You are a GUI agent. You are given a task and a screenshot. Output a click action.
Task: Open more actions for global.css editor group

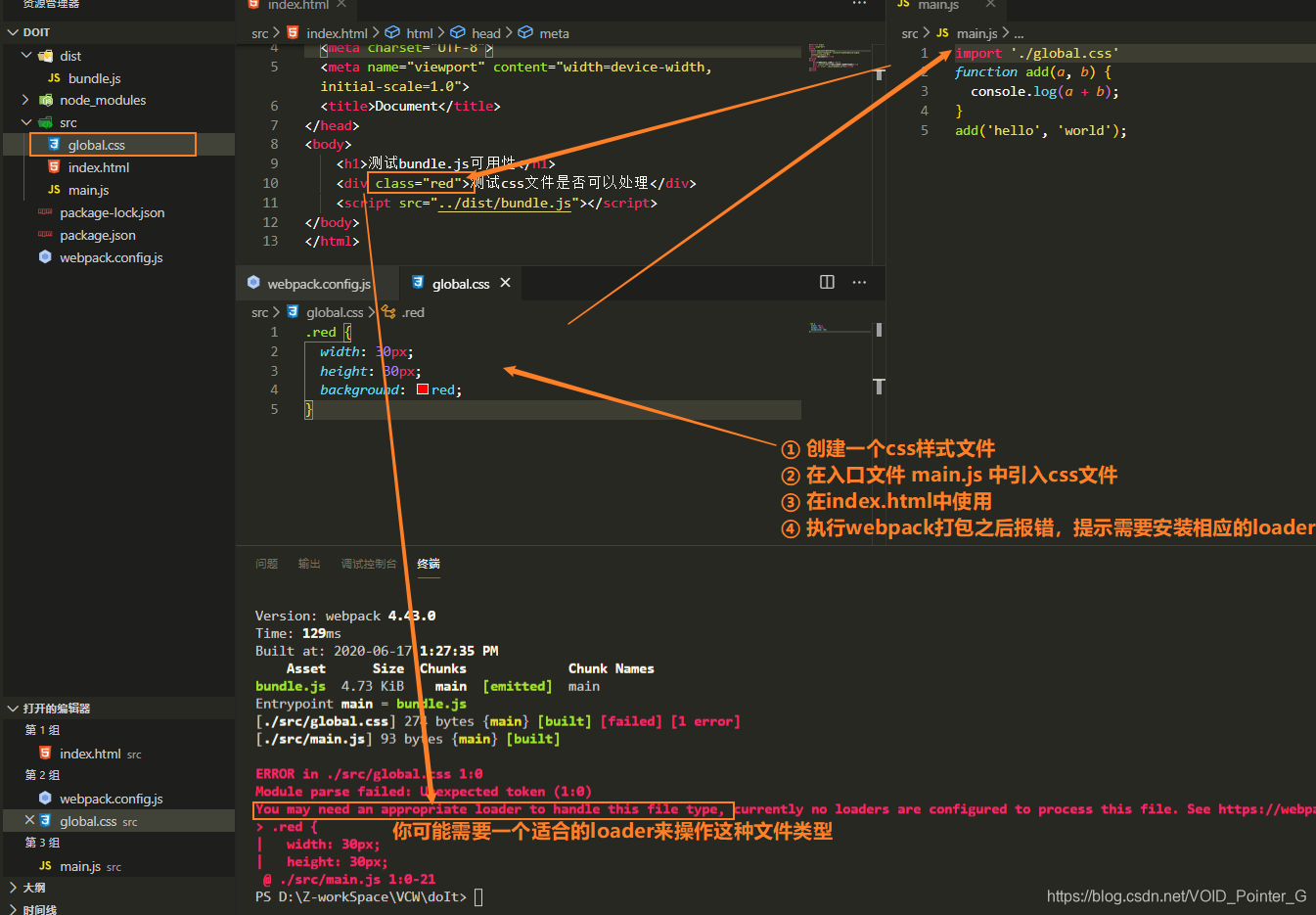tap(859, 282)
